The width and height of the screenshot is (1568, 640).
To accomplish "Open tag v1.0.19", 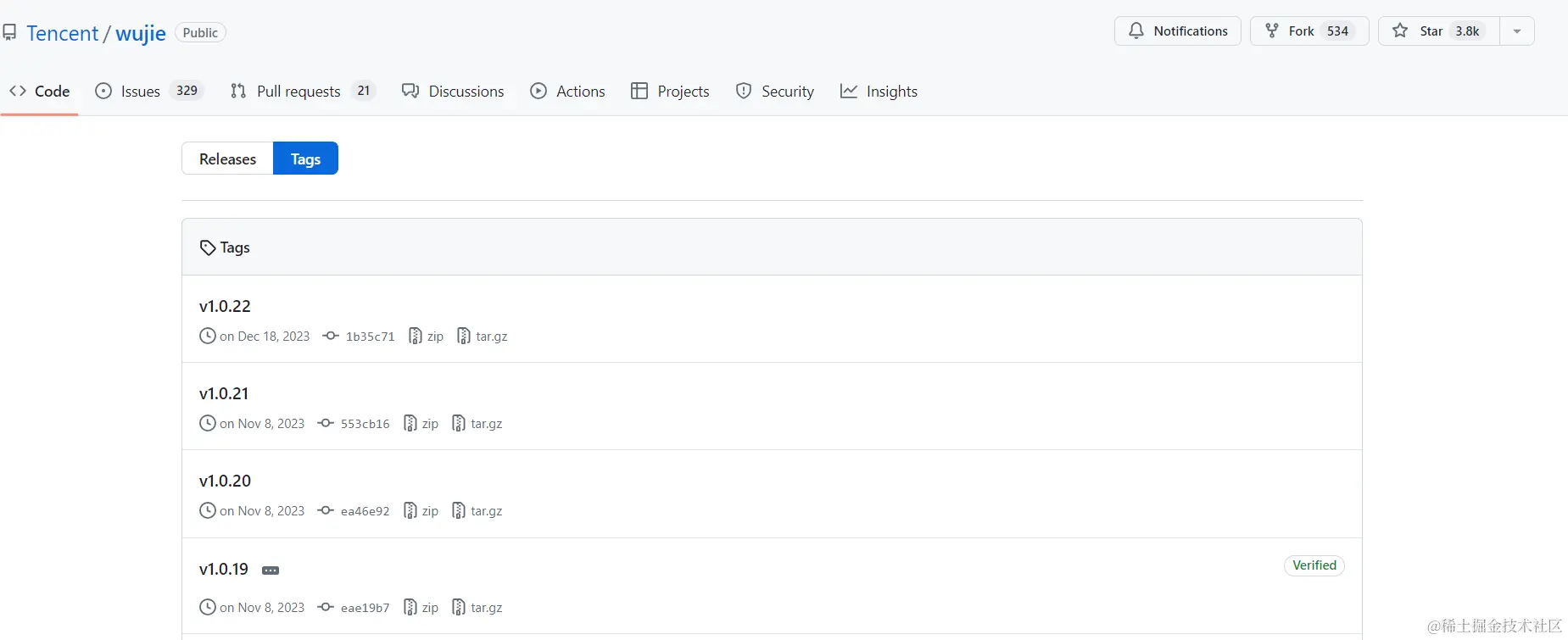I will pos(224,569).
